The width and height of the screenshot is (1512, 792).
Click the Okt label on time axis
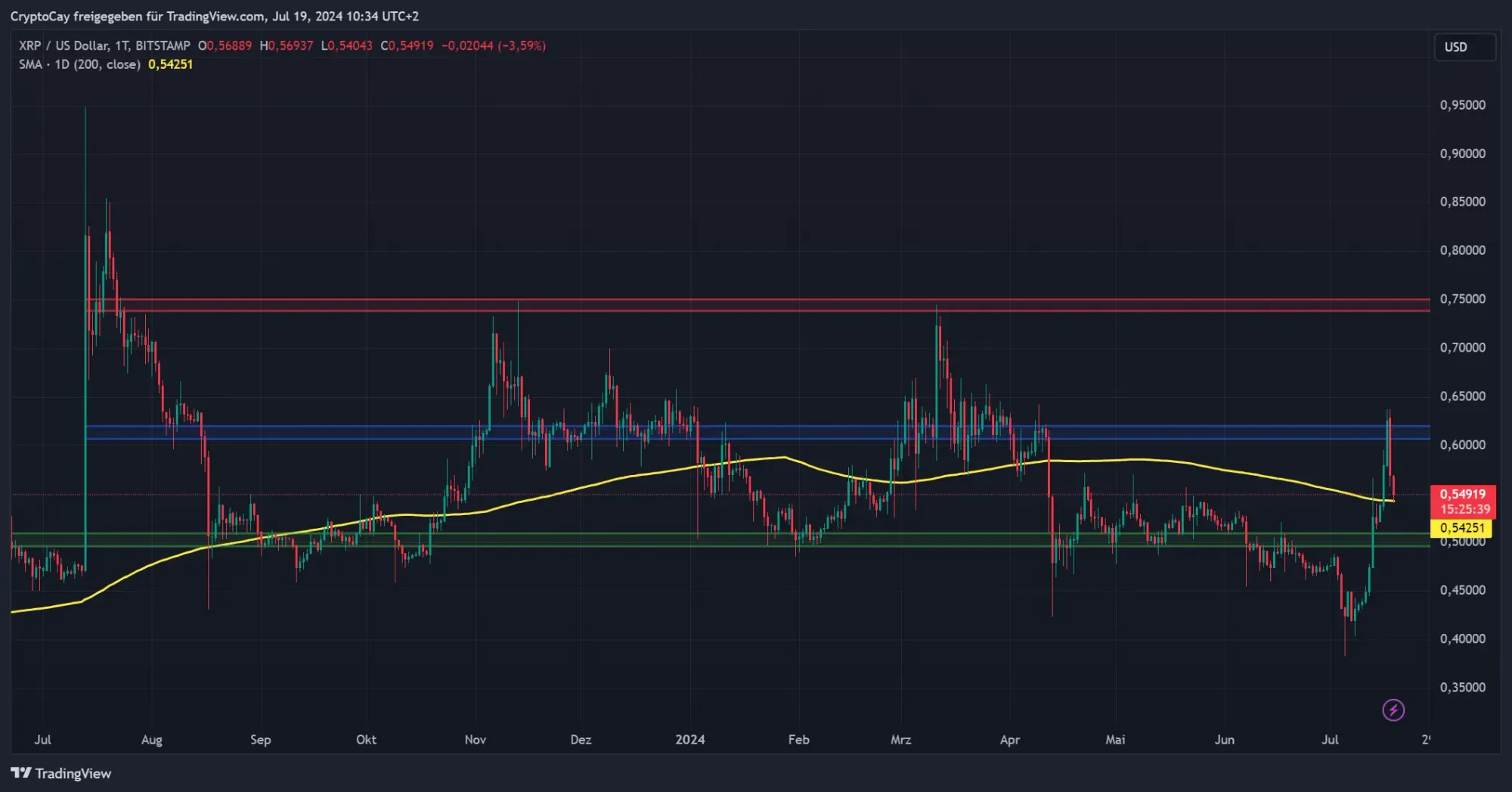coord(366,739)
